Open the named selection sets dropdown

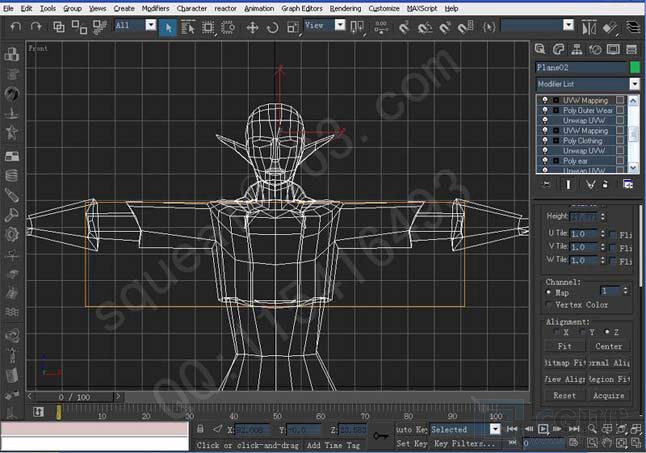[569, 26]
